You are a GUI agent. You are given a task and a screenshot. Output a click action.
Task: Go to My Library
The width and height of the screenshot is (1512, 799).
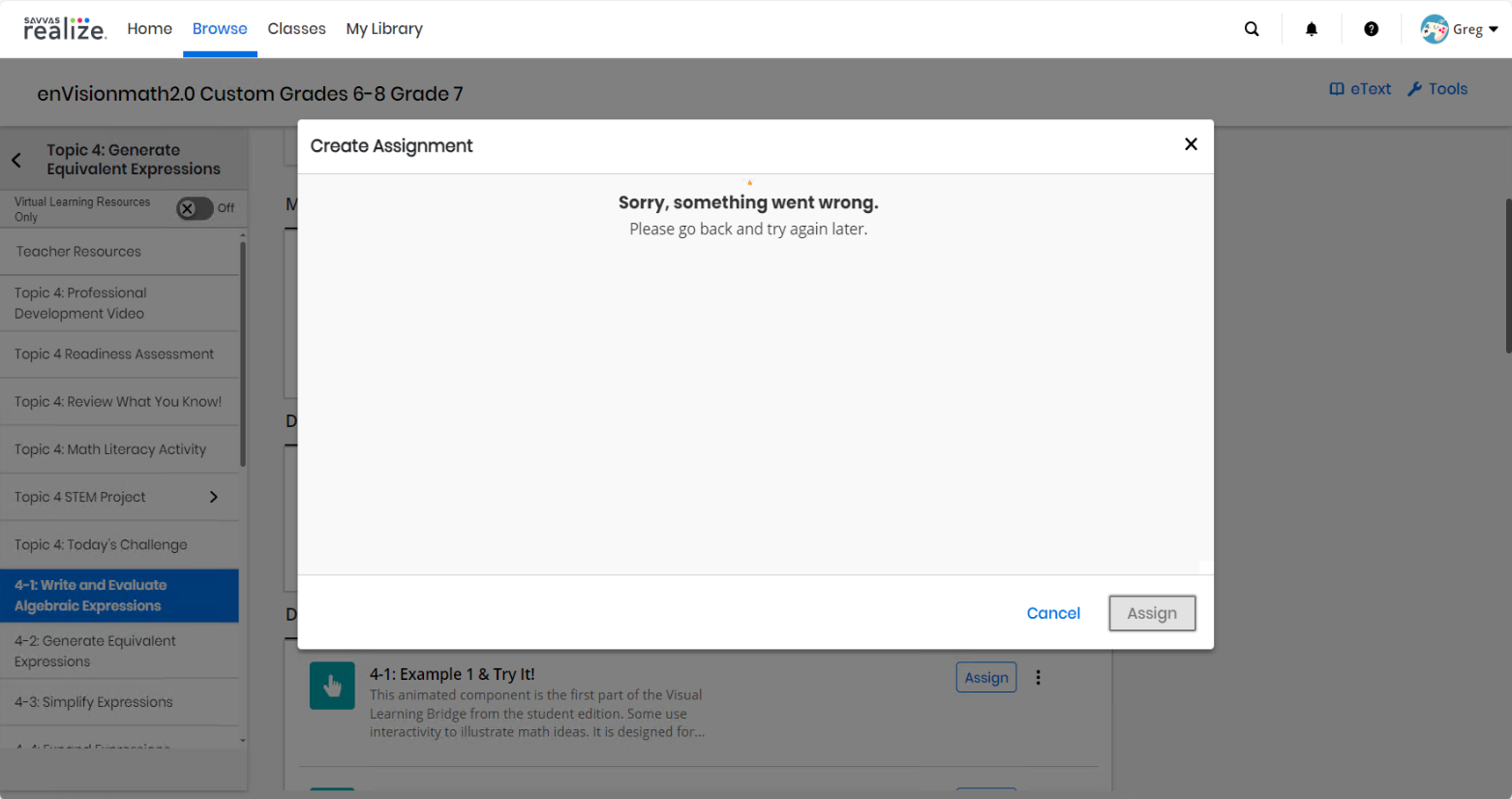tap(383, 28)
